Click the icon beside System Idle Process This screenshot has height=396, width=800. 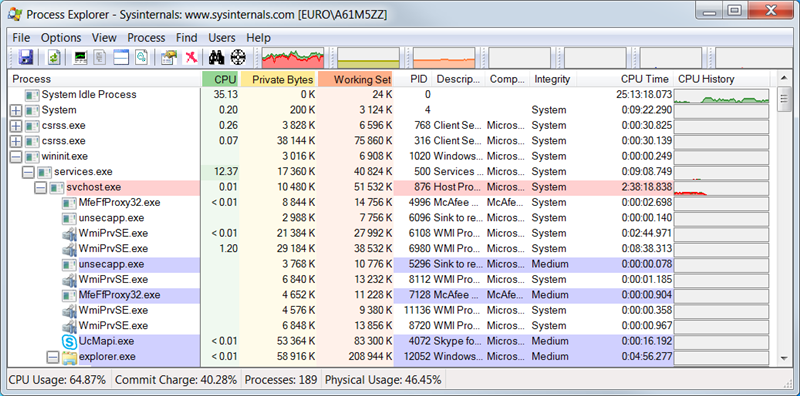coord(32,95)
